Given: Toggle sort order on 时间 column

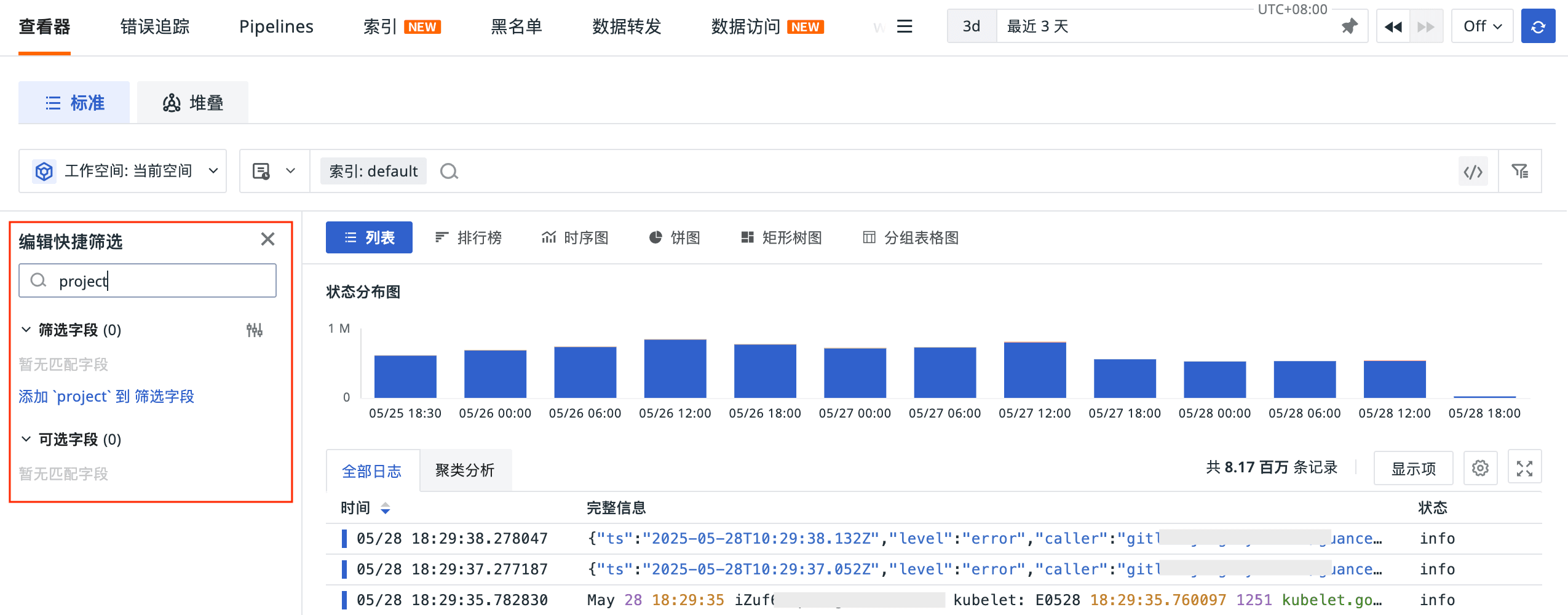Looking at the screenshot, I should click(385, 508).
